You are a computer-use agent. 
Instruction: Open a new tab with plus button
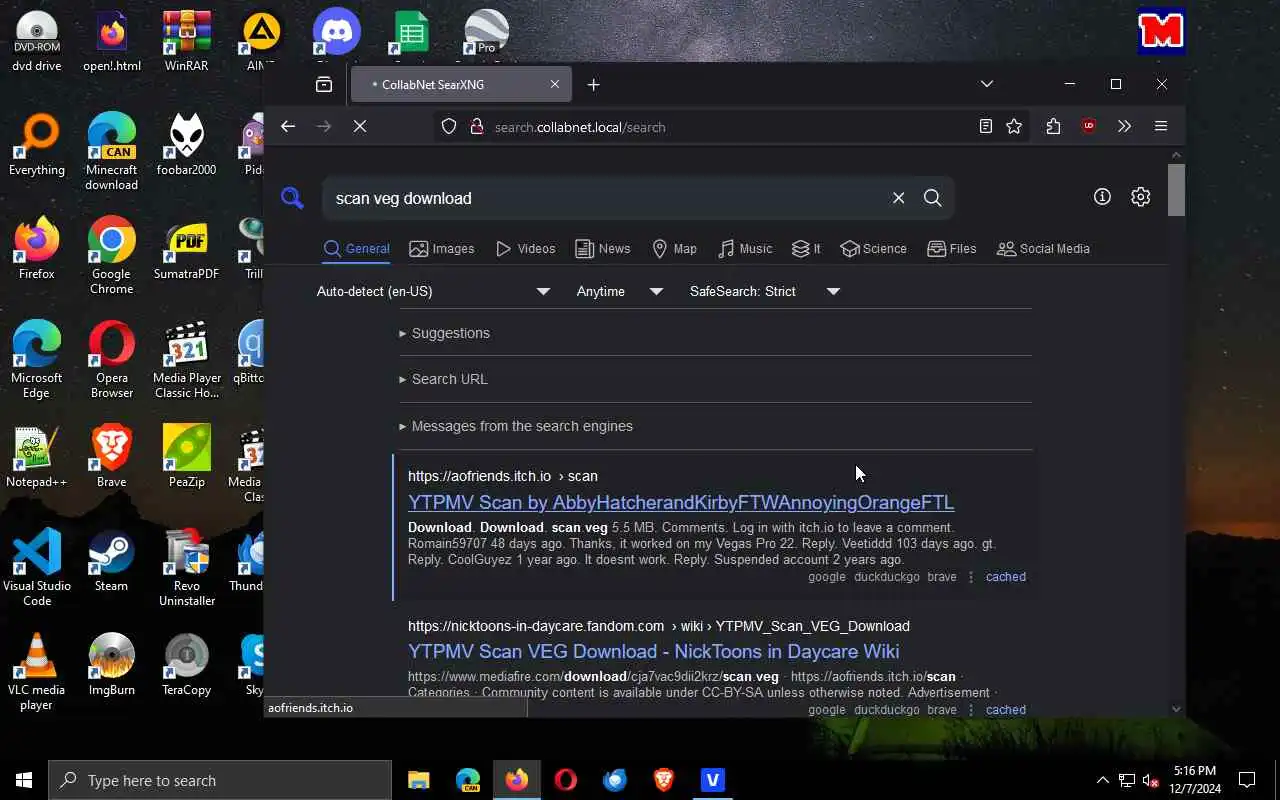pyautogui.click(x=593, y=85)
